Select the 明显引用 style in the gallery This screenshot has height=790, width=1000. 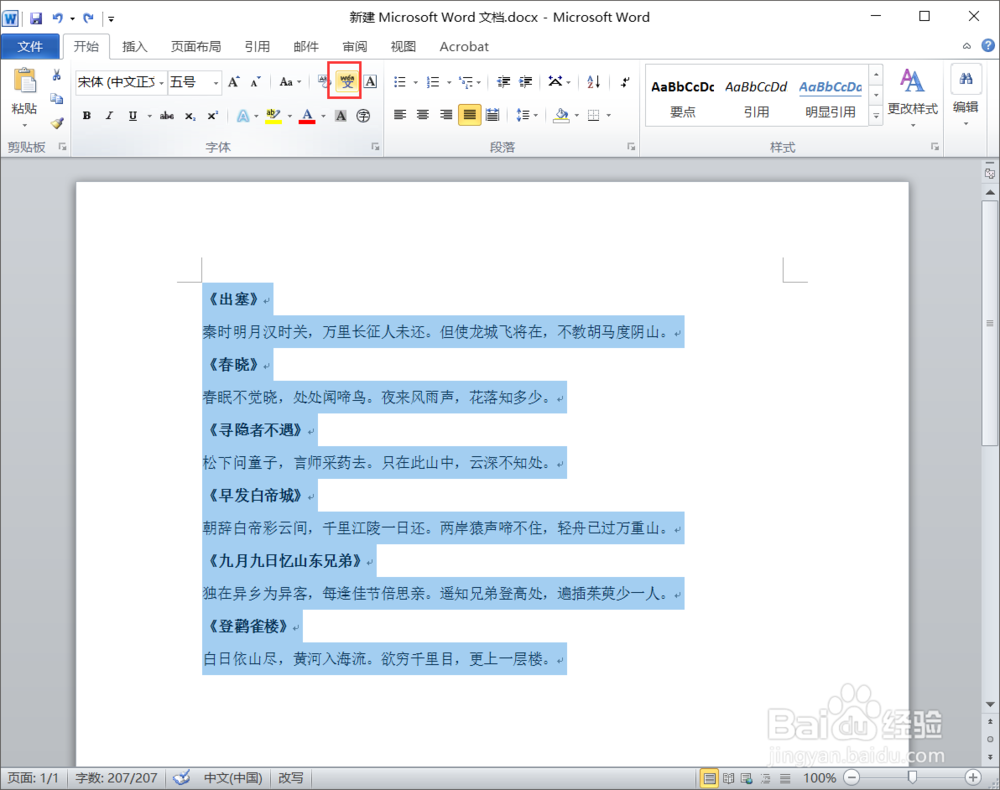click(x=830, y=95)
